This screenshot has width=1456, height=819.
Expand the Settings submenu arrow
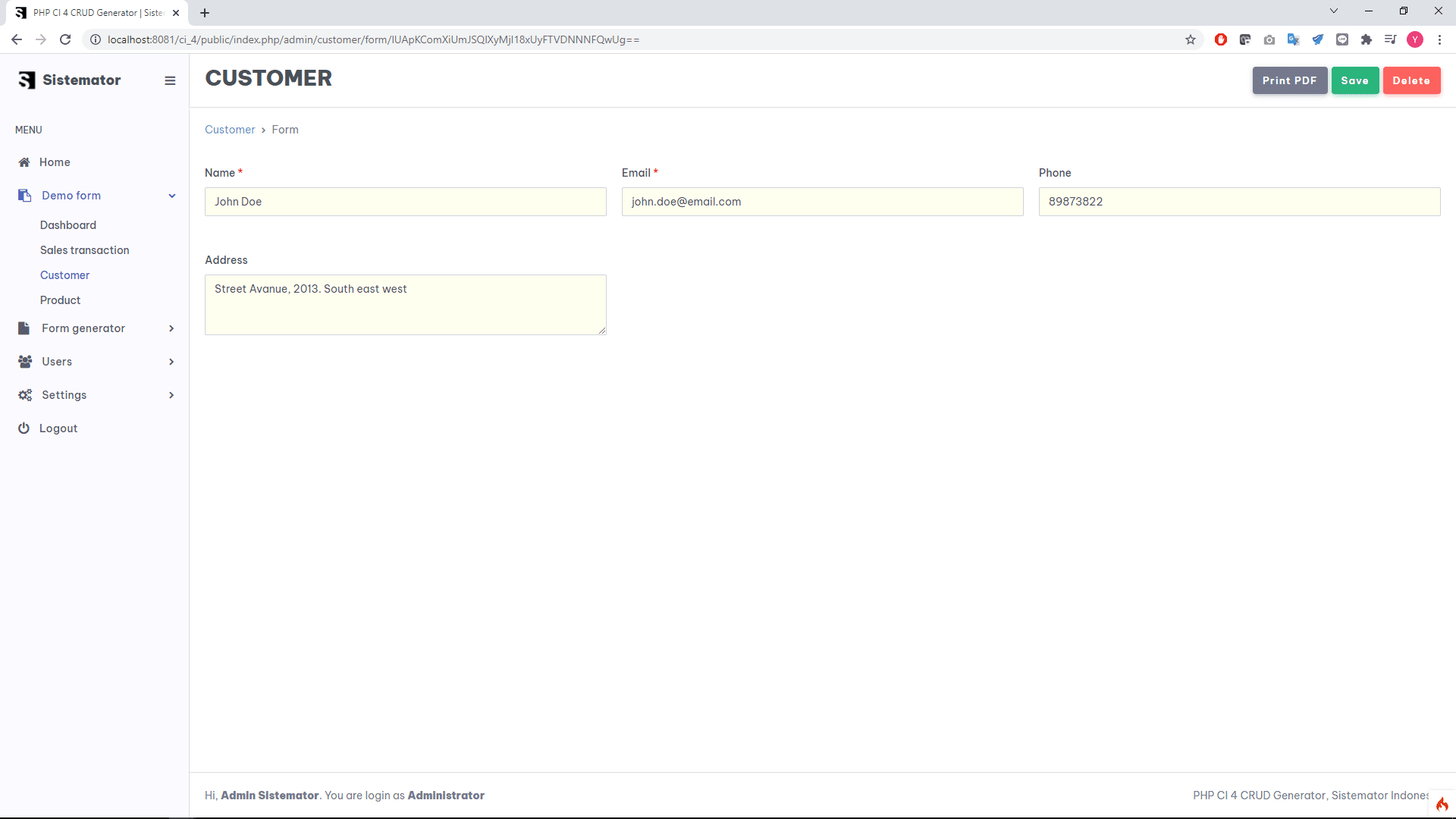171,395
